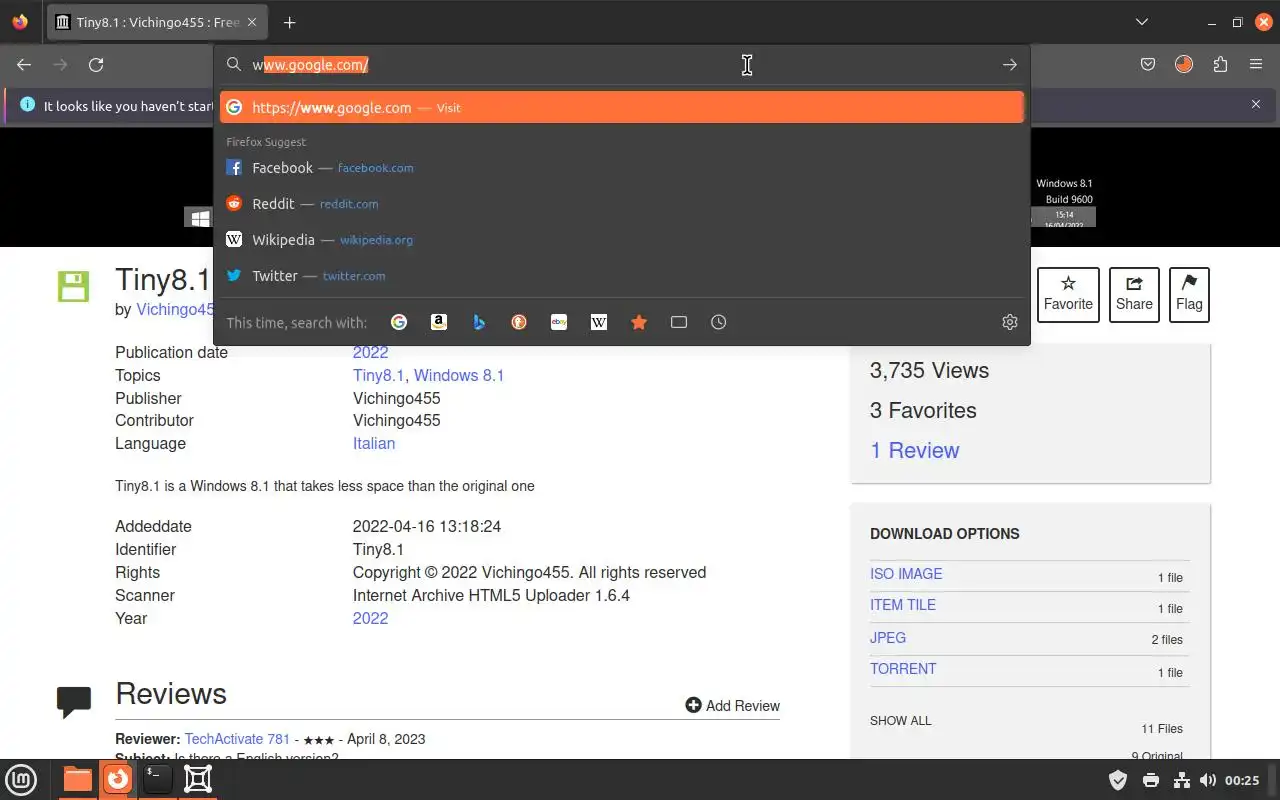Search this time with Amazon icon
Screen dimensions: 1280x800
point(439,322)
